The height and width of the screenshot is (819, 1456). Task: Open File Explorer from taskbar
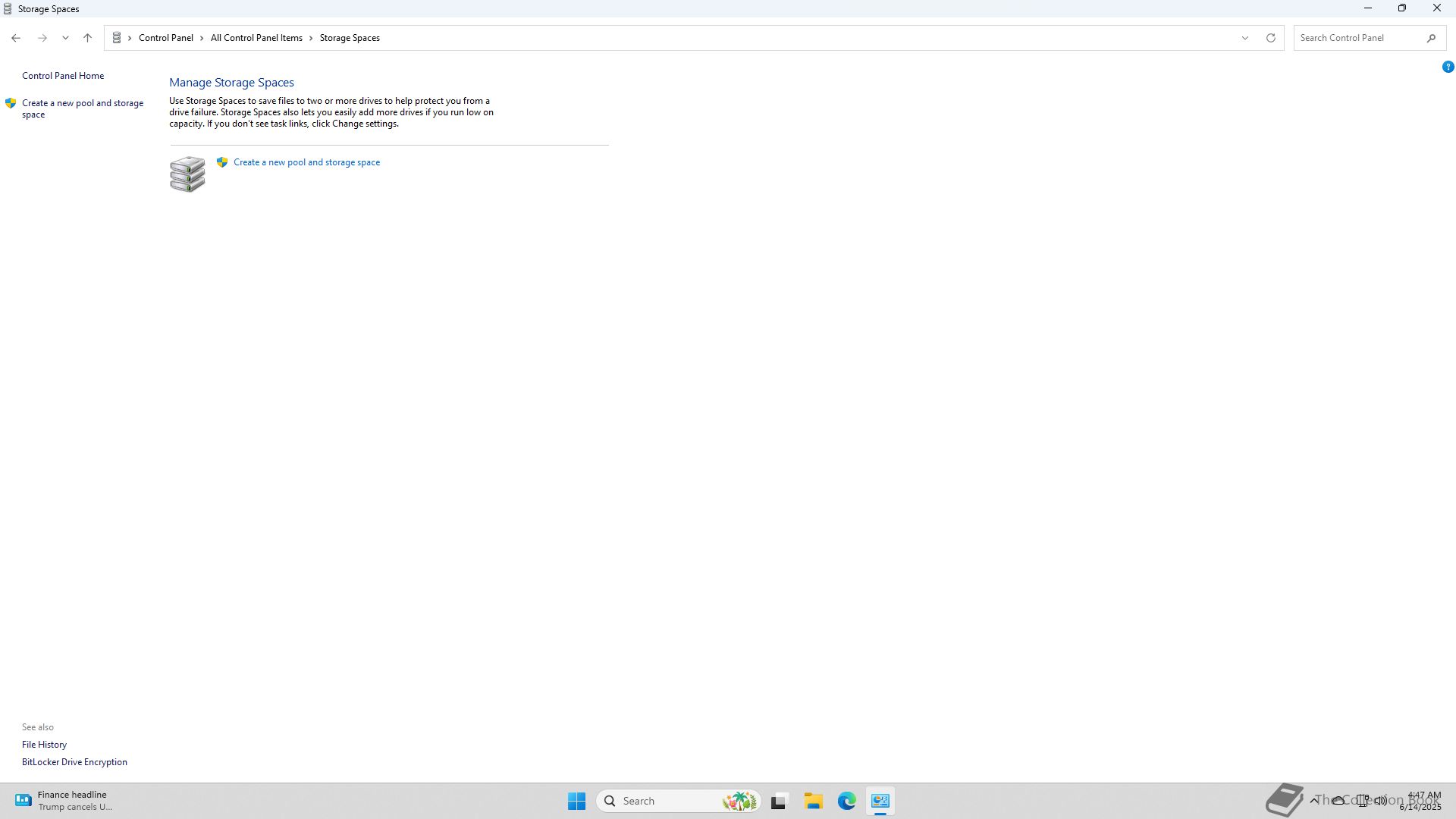[813, 801]
